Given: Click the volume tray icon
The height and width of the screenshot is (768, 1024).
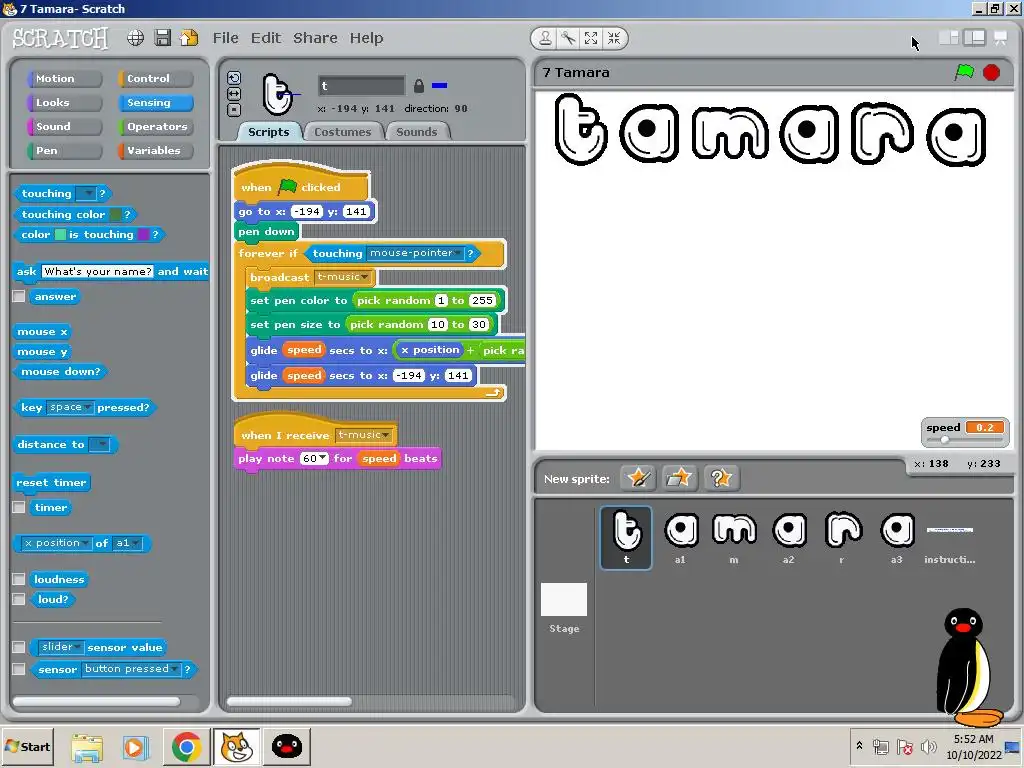Looking at the screenshot, I should pyautogui.click(x=928, y=746).
